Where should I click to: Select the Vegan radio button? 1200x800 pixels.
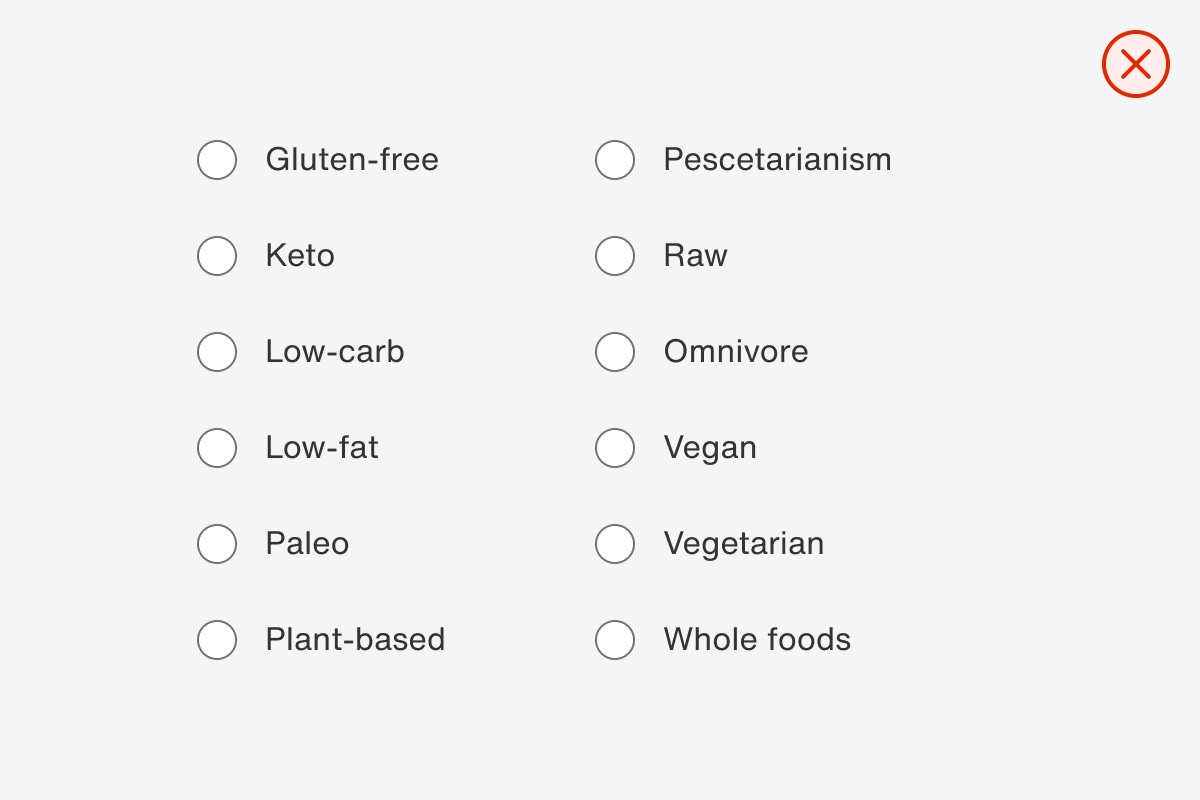615,448
